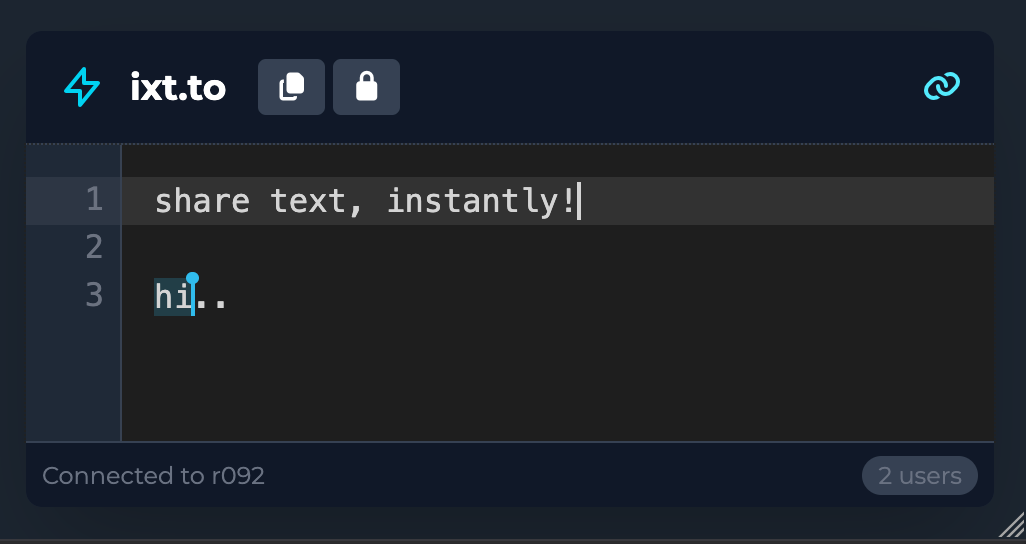Click line number 1 in the gutter
The image size is (1026, 544).
94,200
